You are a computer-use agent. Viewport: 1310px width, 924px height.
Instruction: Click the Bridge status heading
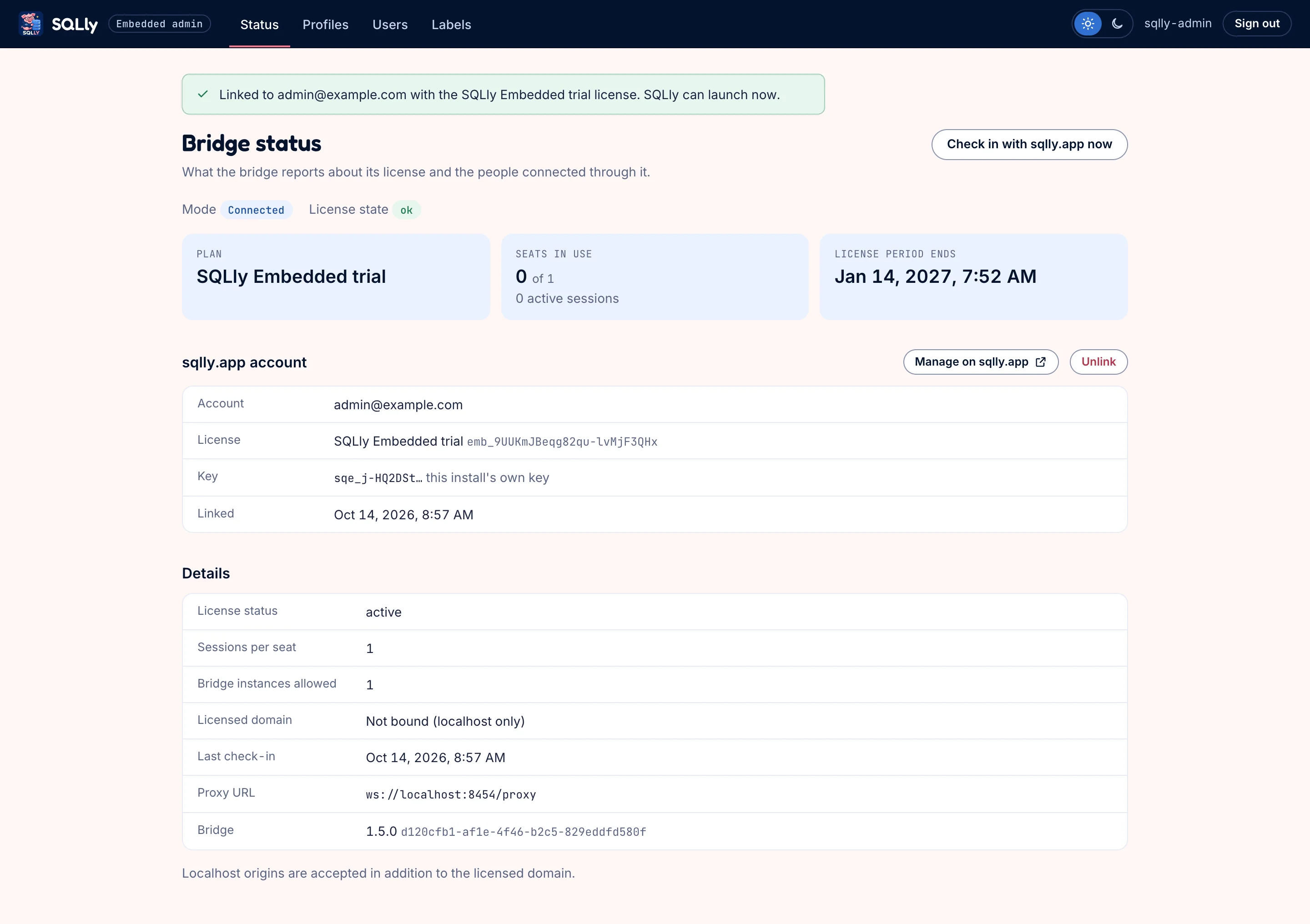[251, 144]
